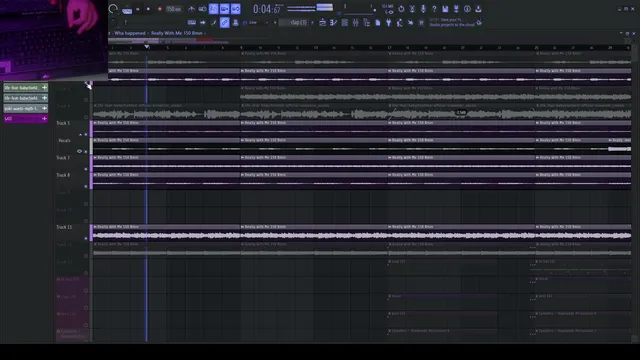Toggle the recording countdown button
Viewport: 640px width, 360px height.
tap(213, 9)
